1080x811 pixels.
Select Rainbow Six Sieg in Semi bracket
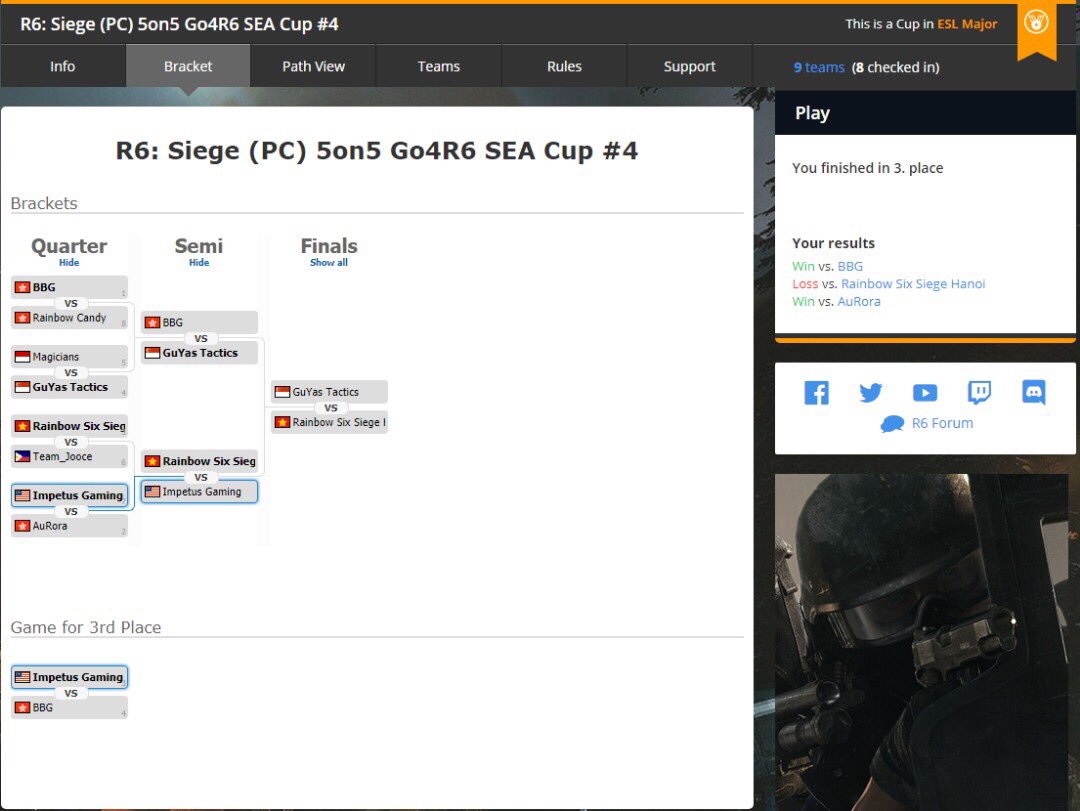[x=199, y=461]
